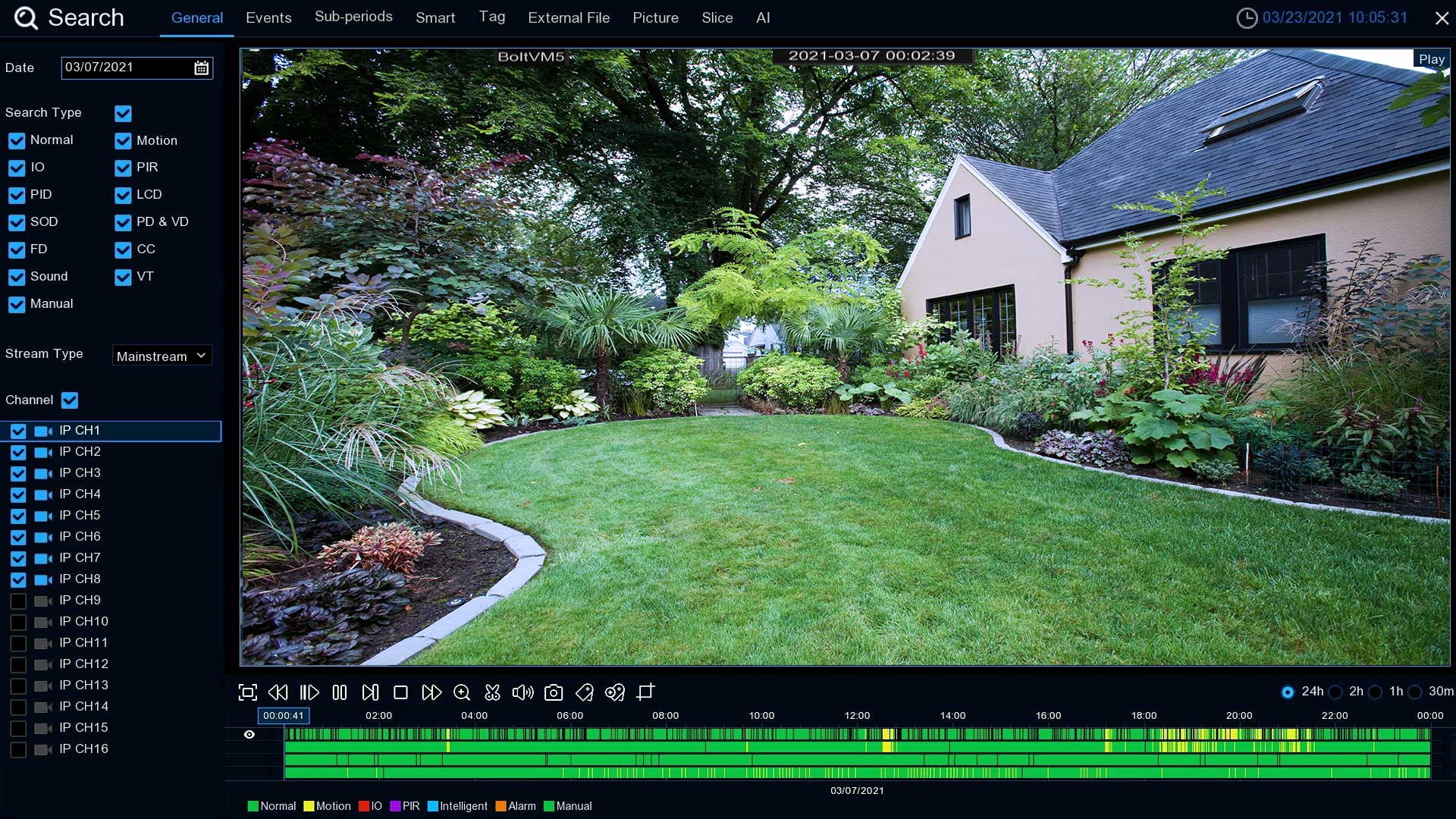
Task: Open the date calendar picker
Action: click(201, 68)
